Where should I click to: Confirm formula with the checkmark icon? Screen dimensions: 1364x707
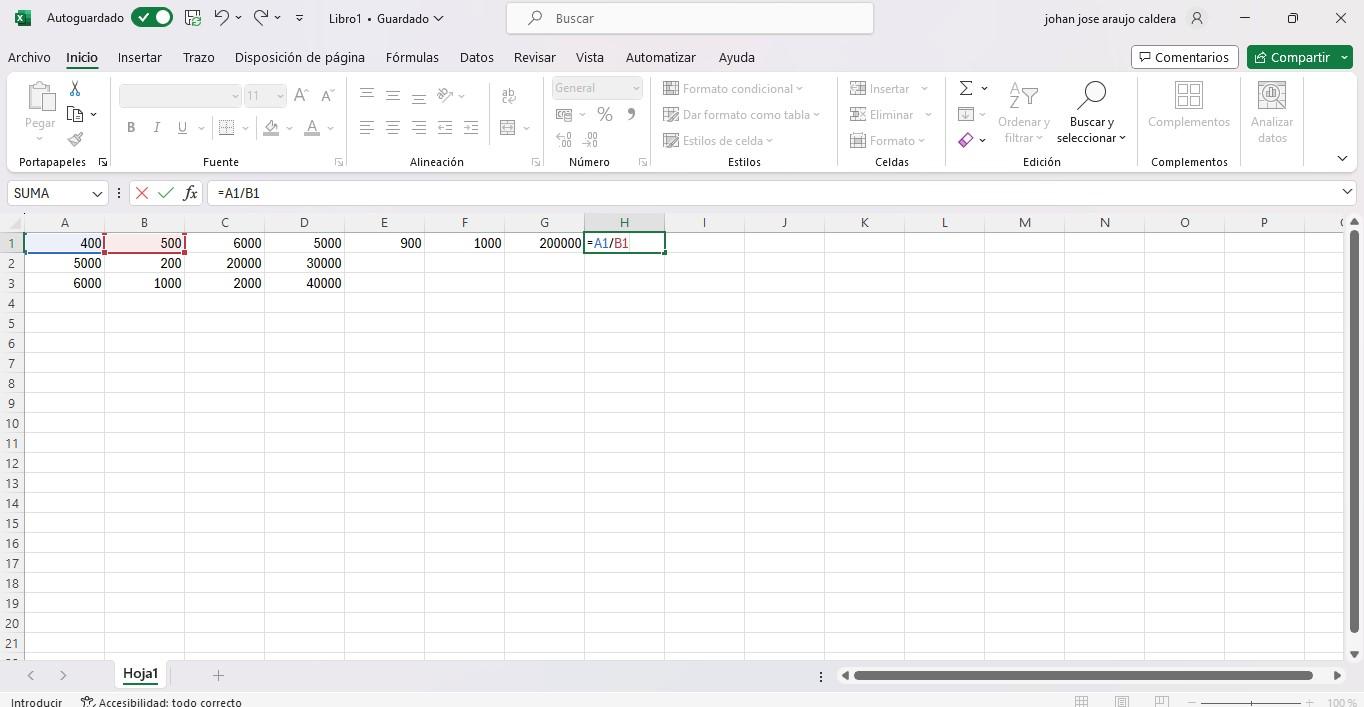(166, 193)
